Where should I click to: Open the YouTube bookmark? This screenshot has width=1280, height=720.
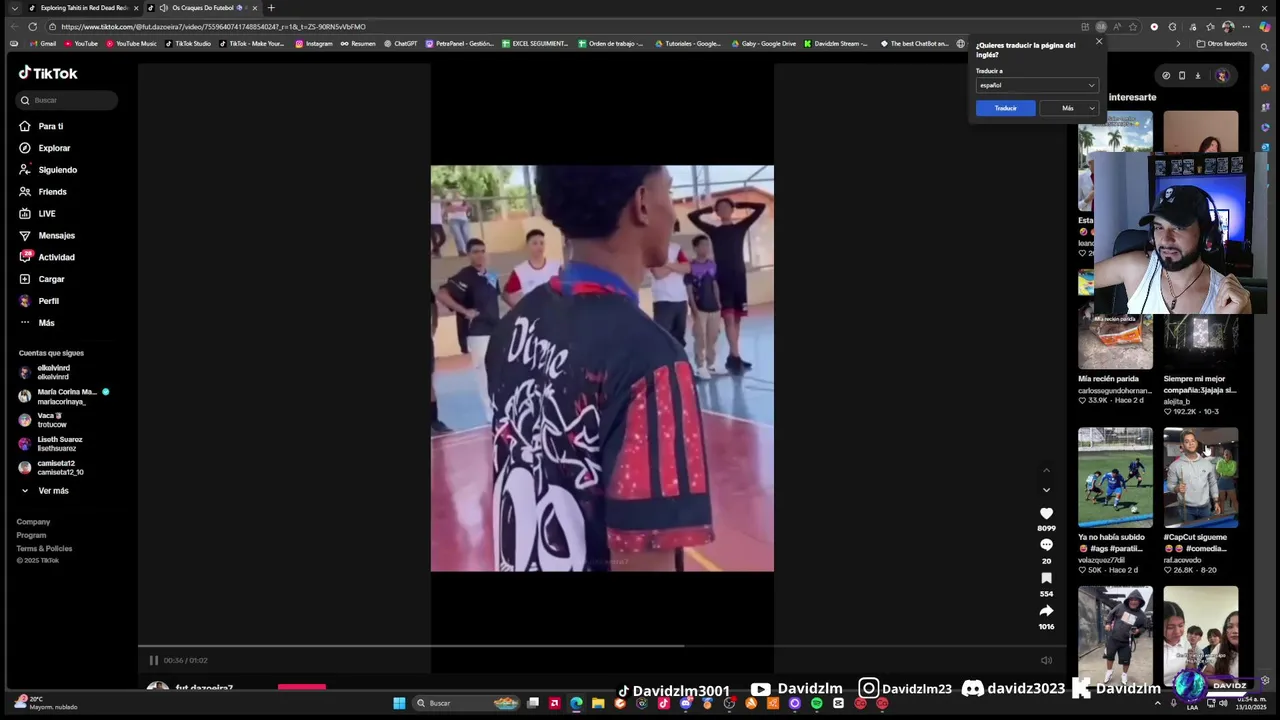(81, 44)
